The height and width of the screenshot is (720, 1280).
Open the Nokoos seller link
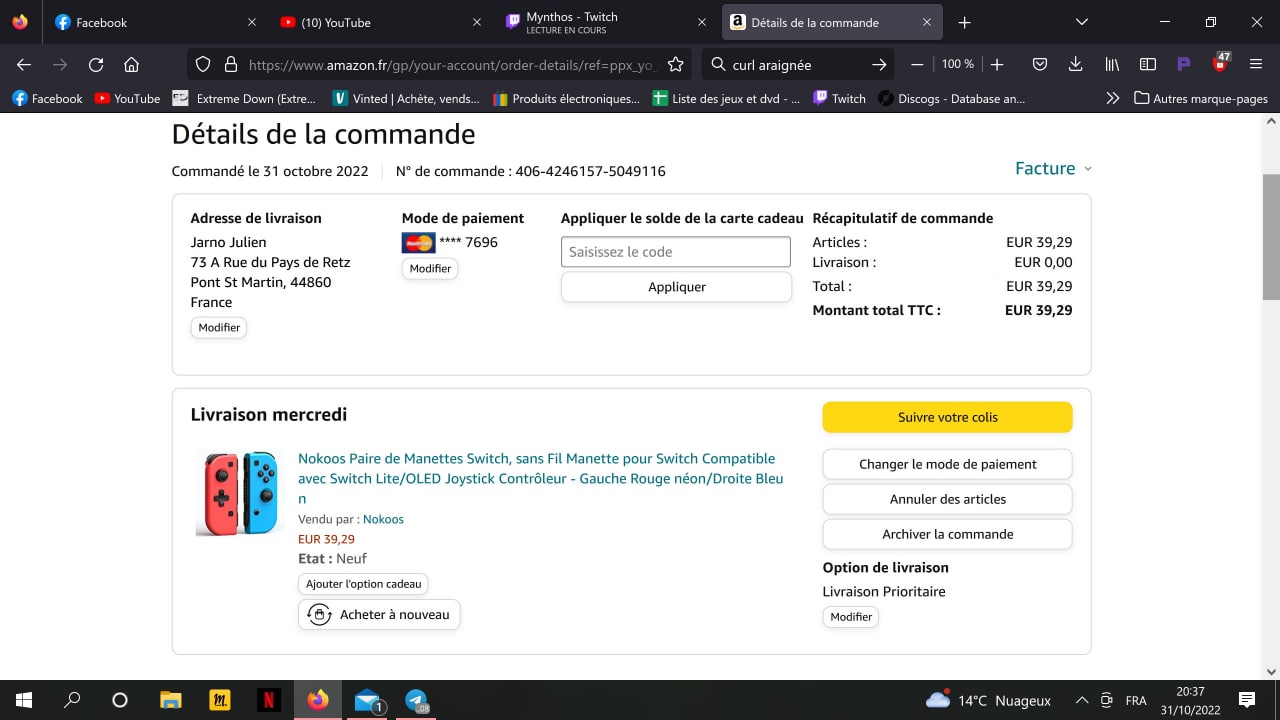coord(383,519)
